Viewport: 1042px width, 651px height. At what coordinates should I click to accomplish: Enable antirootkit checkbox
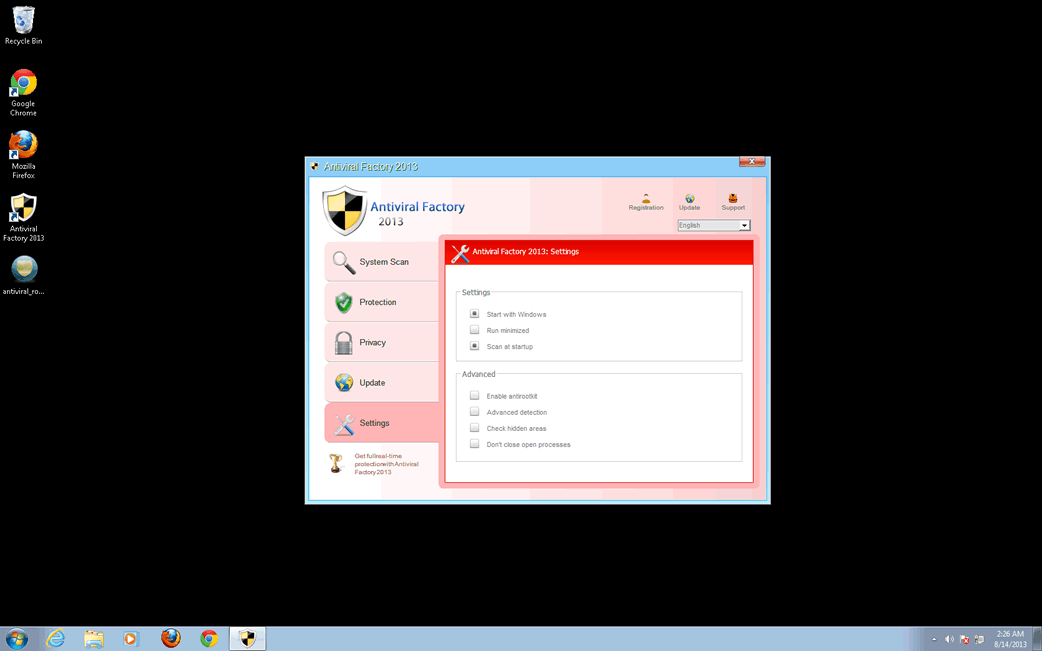point(475,396)
